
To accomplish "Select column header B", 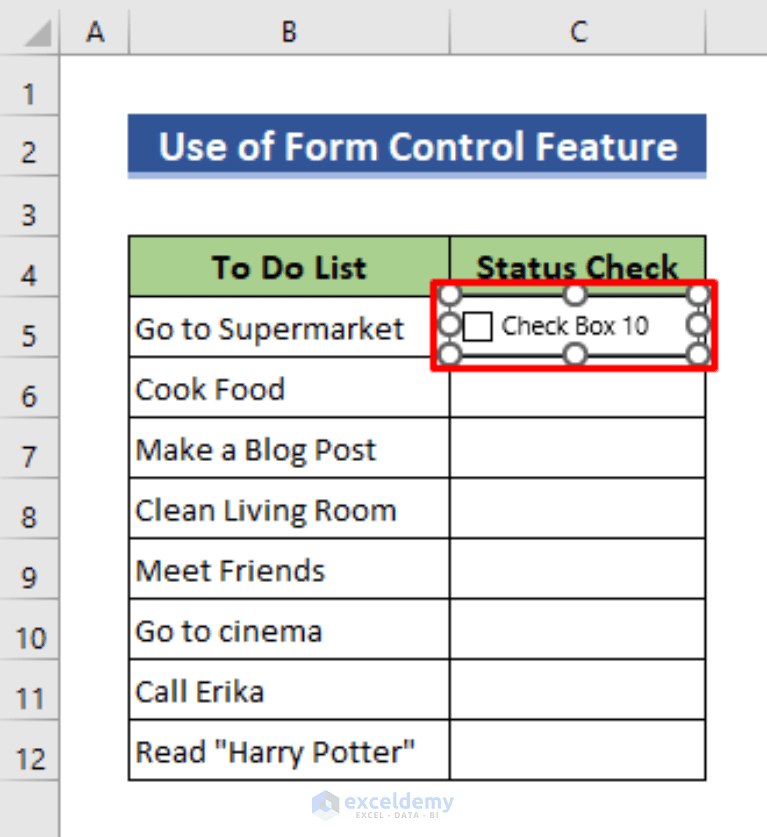I will pos(288,31).
